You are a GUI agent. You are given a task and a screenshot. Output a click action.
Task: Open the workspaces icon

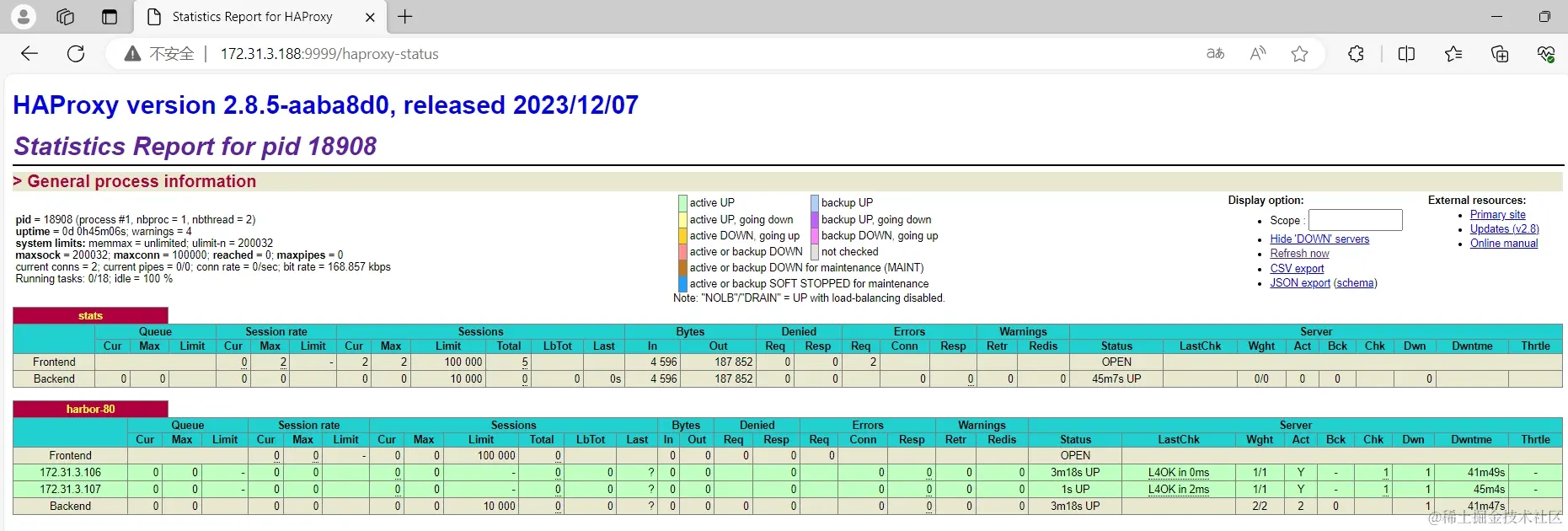[65, 16]
